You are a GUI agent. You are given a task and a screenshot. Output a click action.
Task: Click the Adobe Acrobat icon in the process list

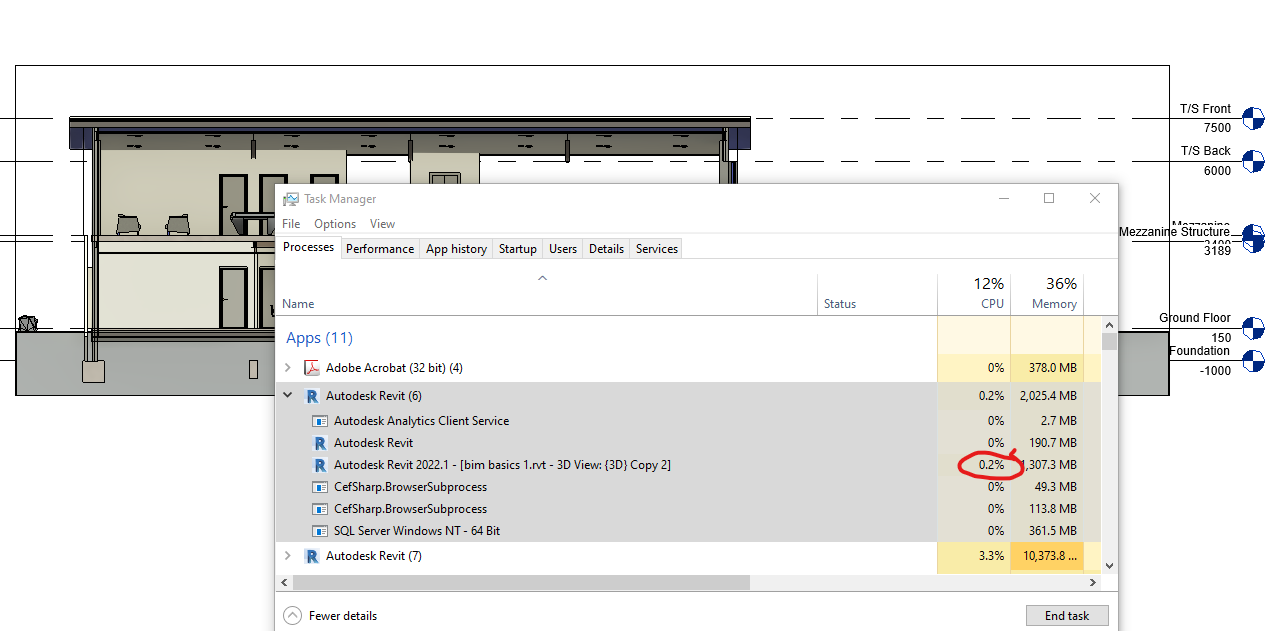[x=312, y=367]
